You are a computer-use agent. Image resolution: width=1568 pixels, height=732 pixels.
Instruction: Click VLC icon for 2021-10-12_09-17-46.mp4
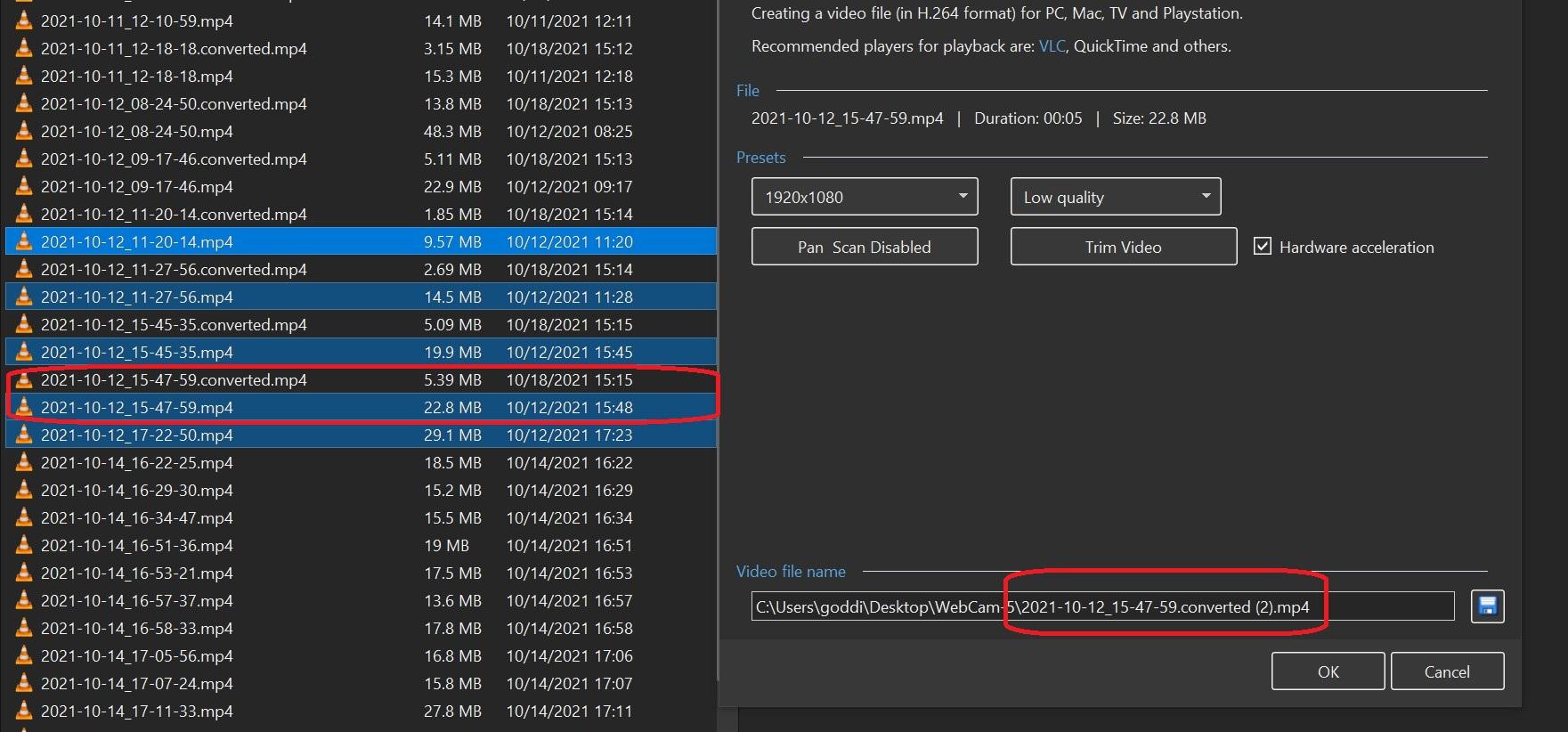(x=24, y=186)
